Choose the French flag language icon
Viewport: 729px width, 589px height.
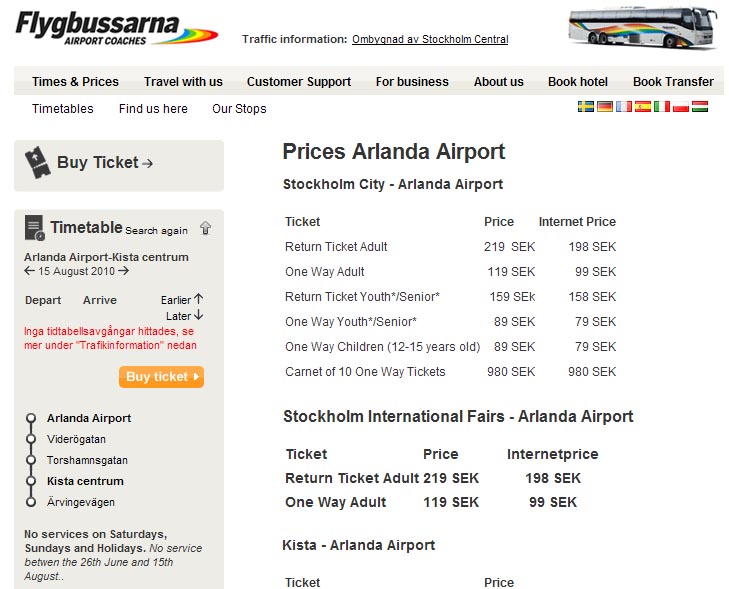pyautogui.click(x=623, y=106)
